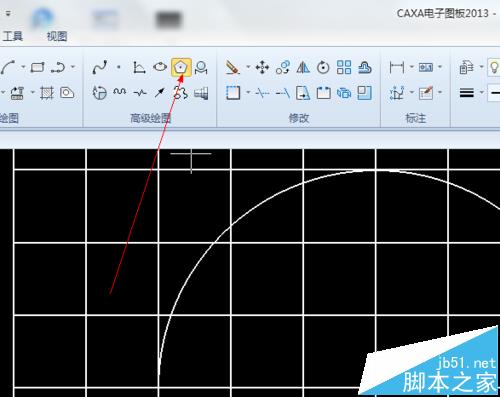Select the Copy circles tool
Screen dimensions: 500x397
click(x=283, y=67)
